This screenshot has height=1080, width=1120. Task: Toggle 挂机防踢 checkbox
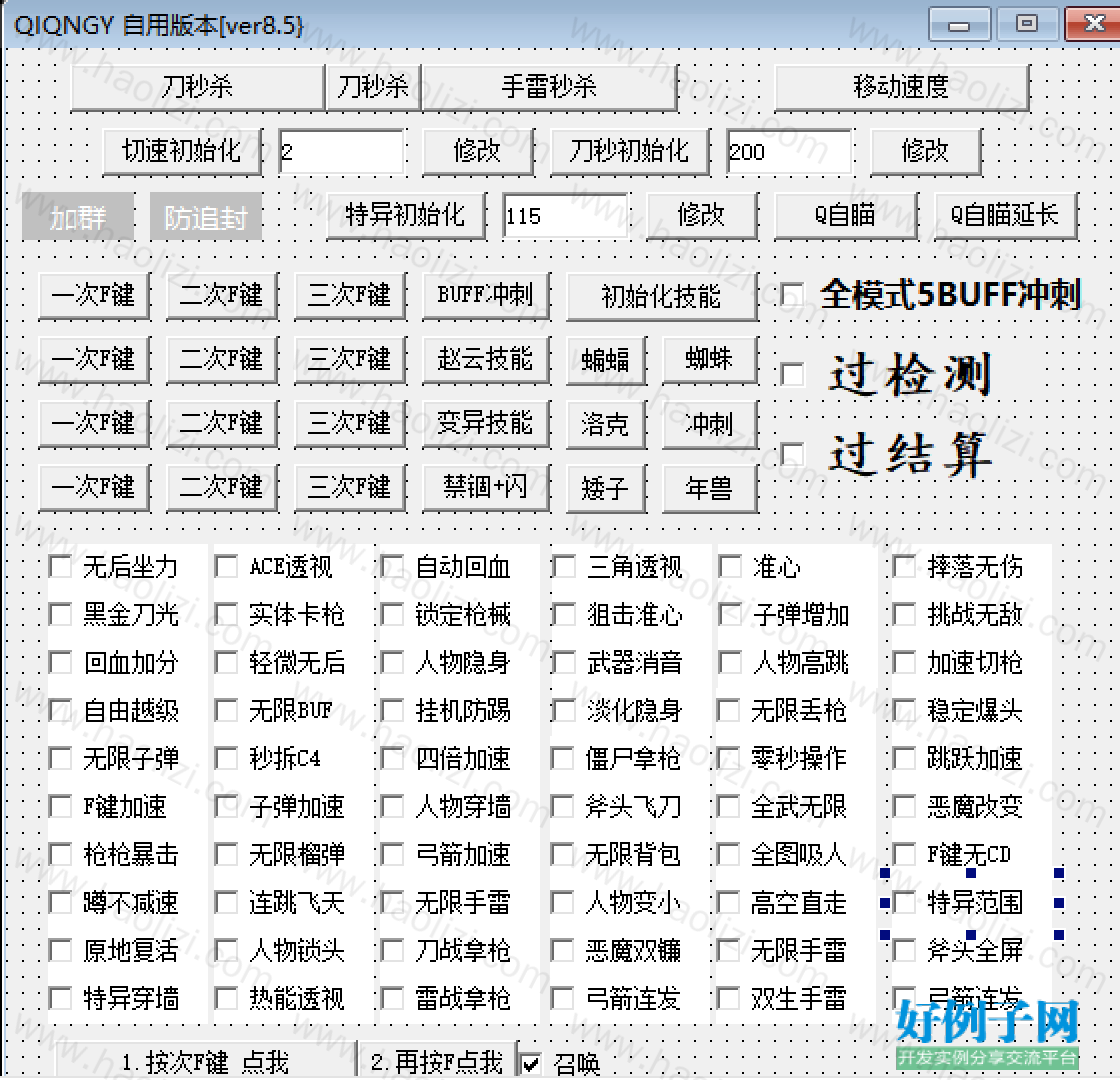tap(392, 711)
